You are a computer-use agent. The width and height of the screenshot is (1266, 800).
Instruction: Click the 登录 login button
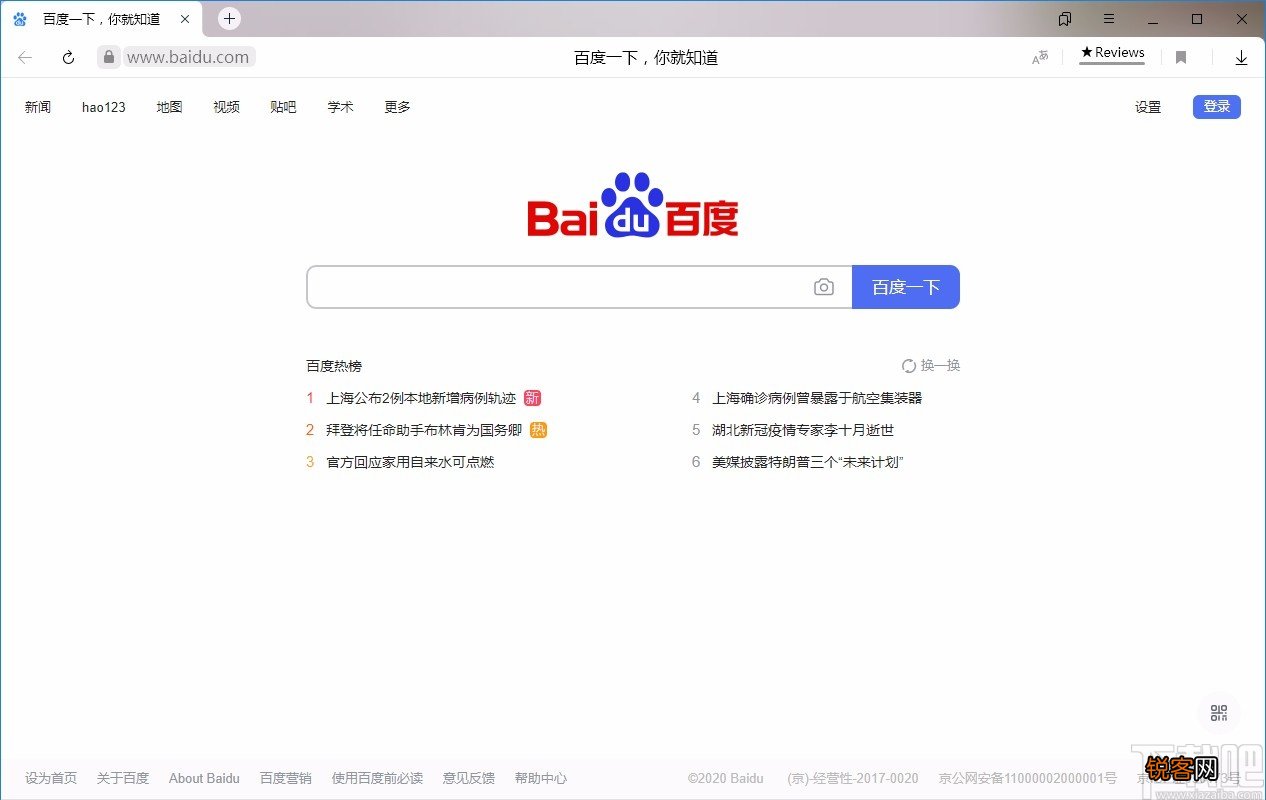(1217, 107)
